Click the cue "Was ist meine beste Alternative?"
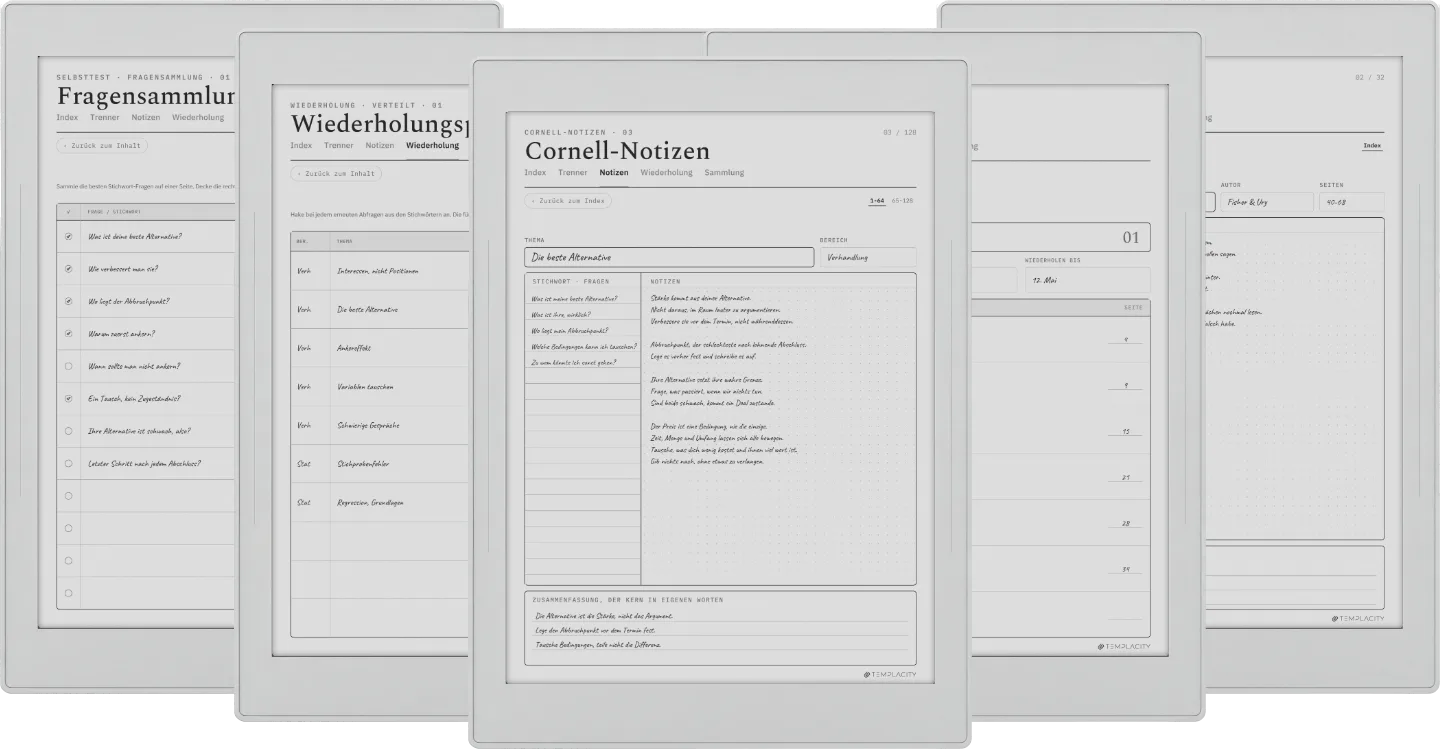 pyautogui.click(x=574, y=298)
